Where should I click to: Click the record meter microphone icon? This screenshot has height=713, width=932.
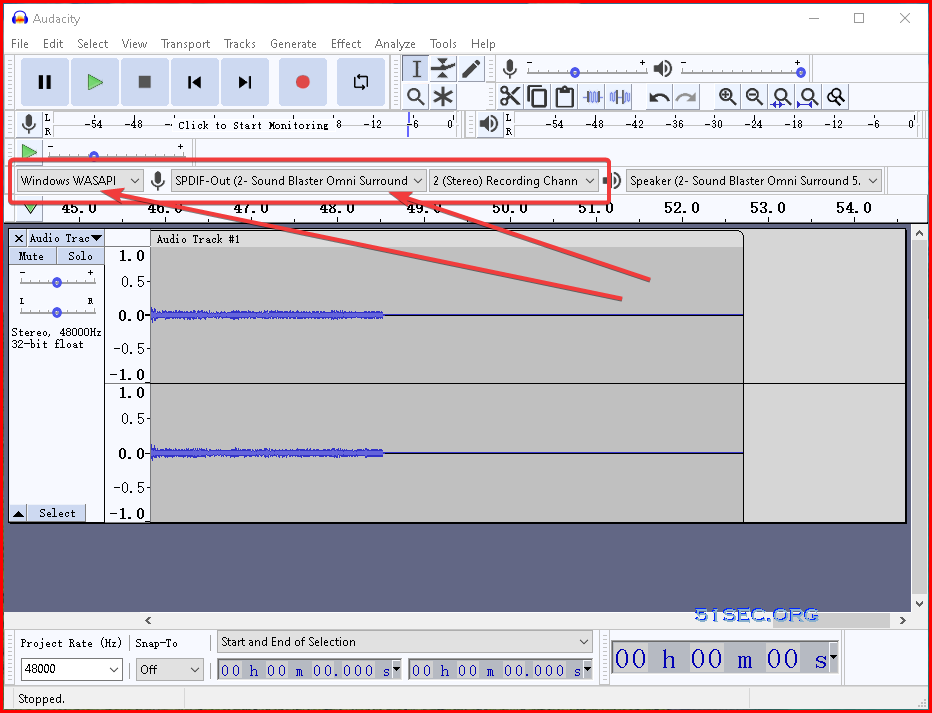click(29, 124)
